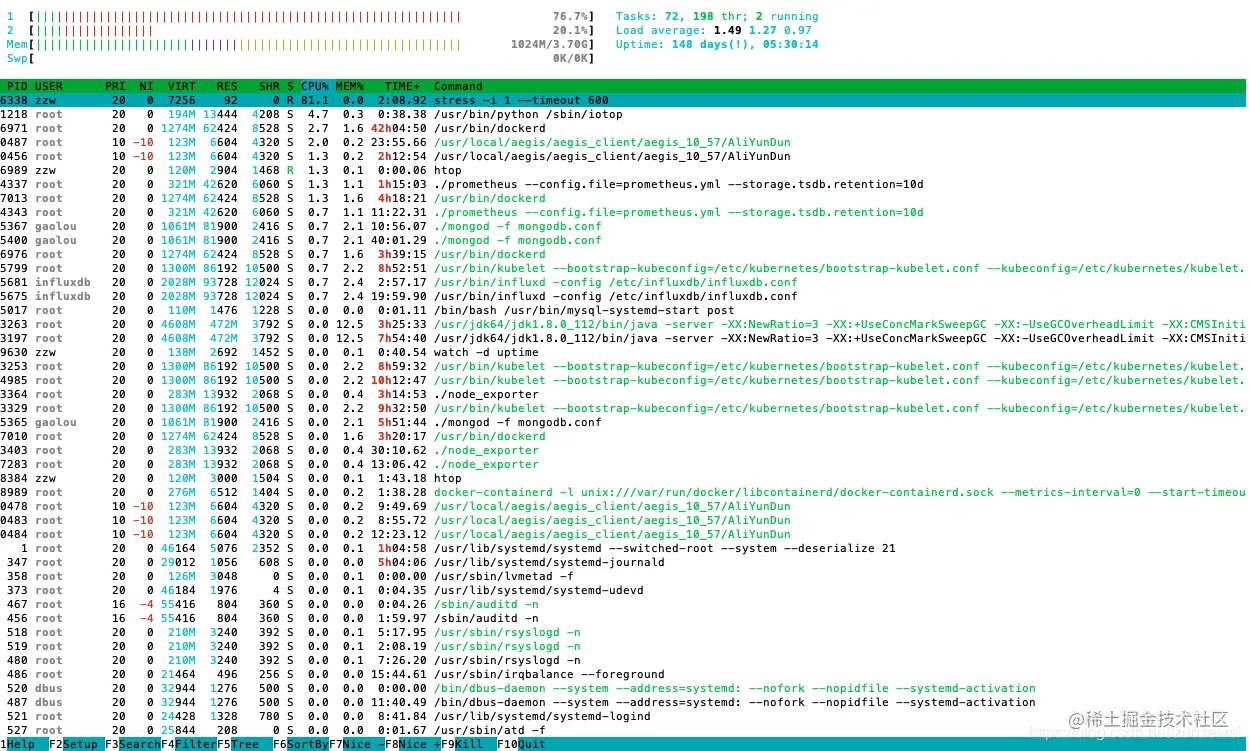The height and width of the screenshot is (751, 1250).
Task: Select the mysql-systemd-start post row
Action: coord(623,310)
